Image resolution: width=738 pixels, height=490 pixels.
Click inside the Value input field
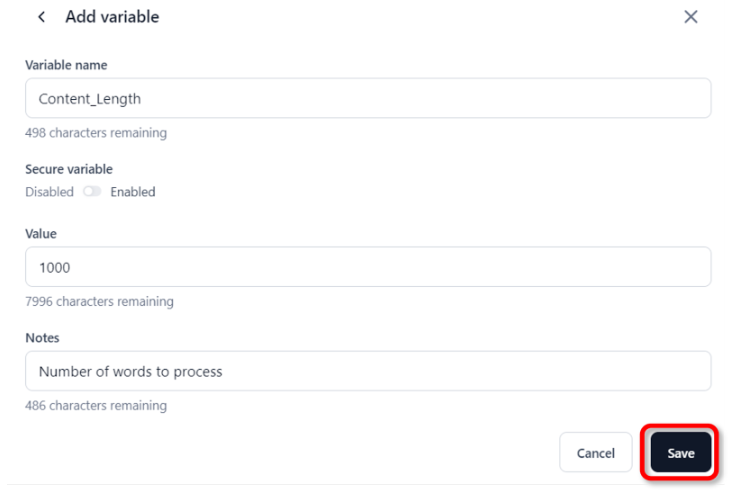coord(367,268)
